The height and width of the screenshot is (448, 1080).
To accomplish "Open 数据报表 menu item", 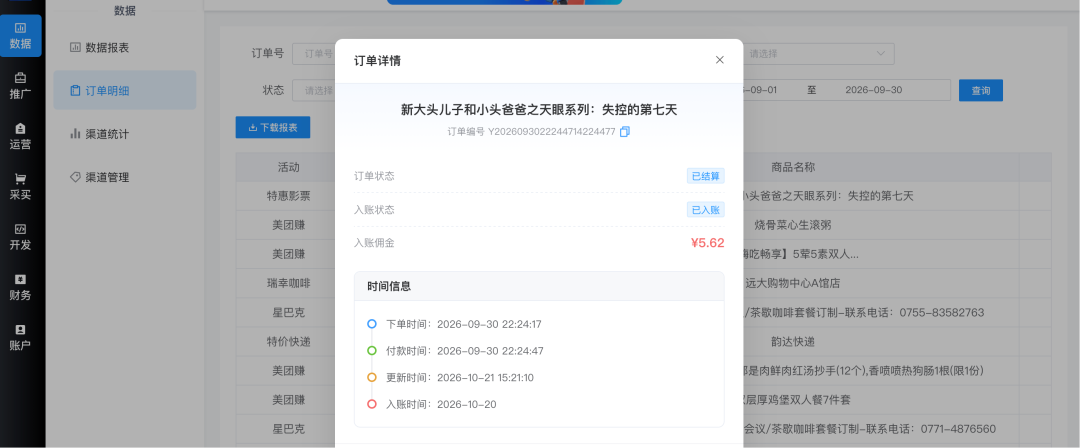I will 125,48.
